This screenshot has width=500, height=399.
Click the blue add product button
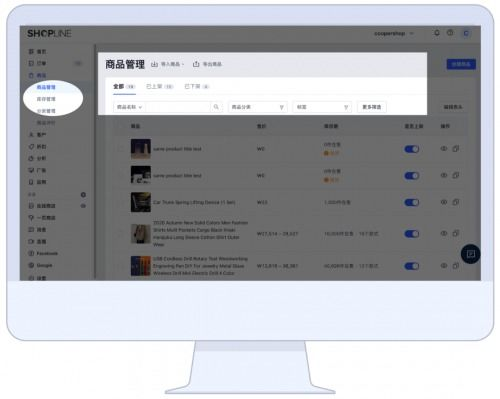(461, 64)
